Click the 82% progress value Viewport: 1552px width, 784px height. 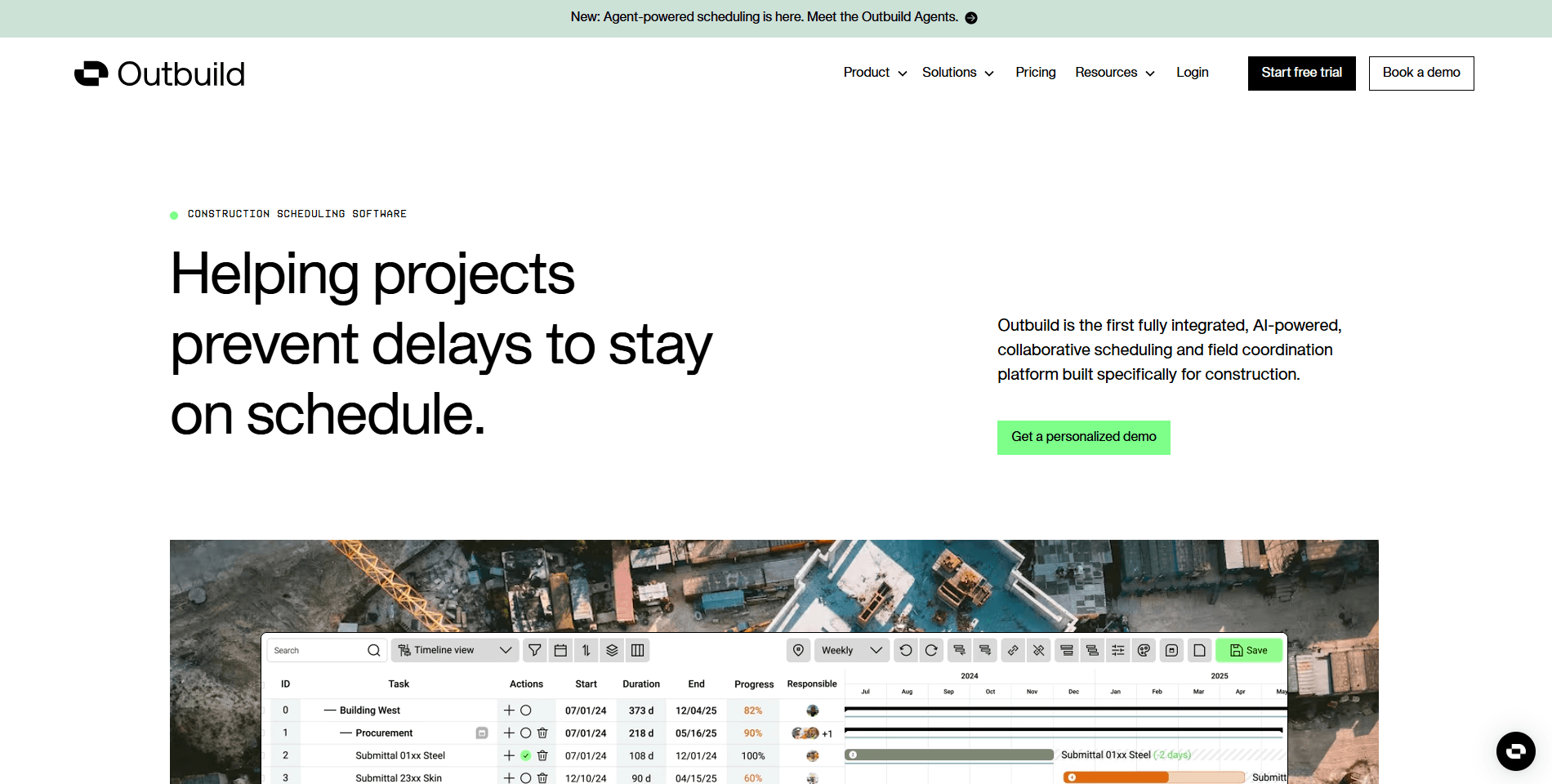tap(753, 710)
